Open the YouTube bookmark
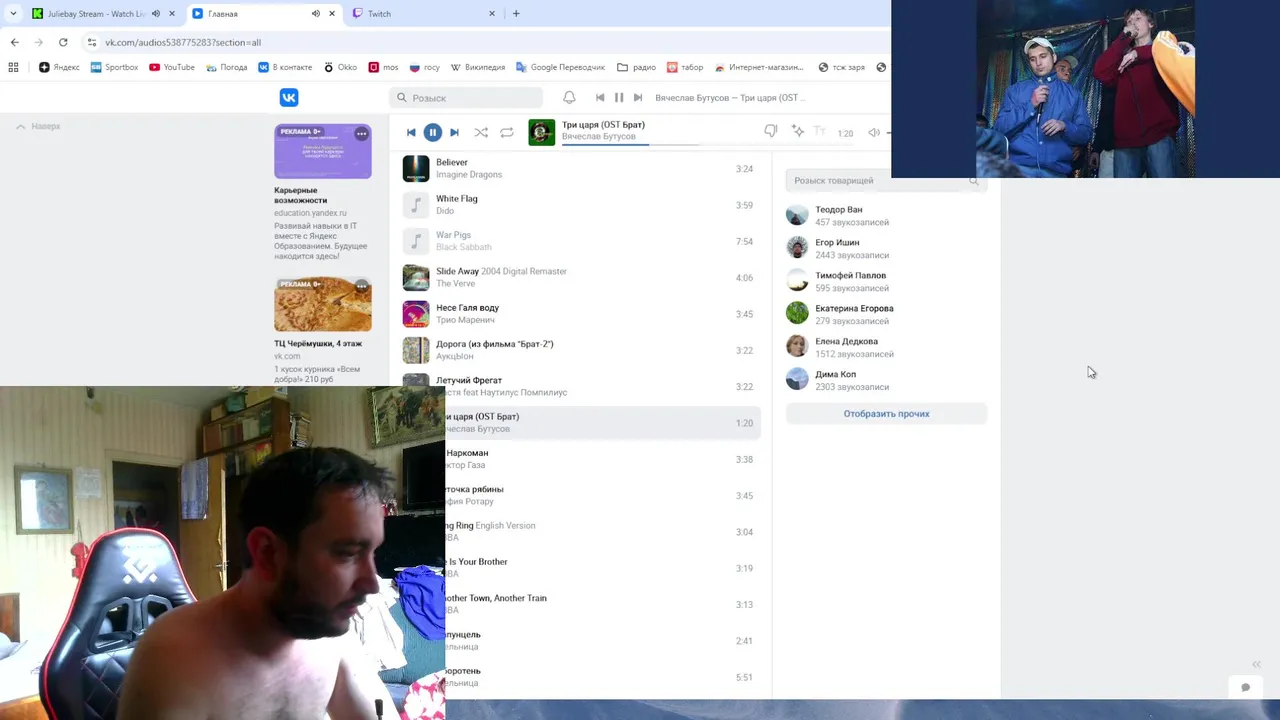1280x720 pixels. click(x=172, y=67)
